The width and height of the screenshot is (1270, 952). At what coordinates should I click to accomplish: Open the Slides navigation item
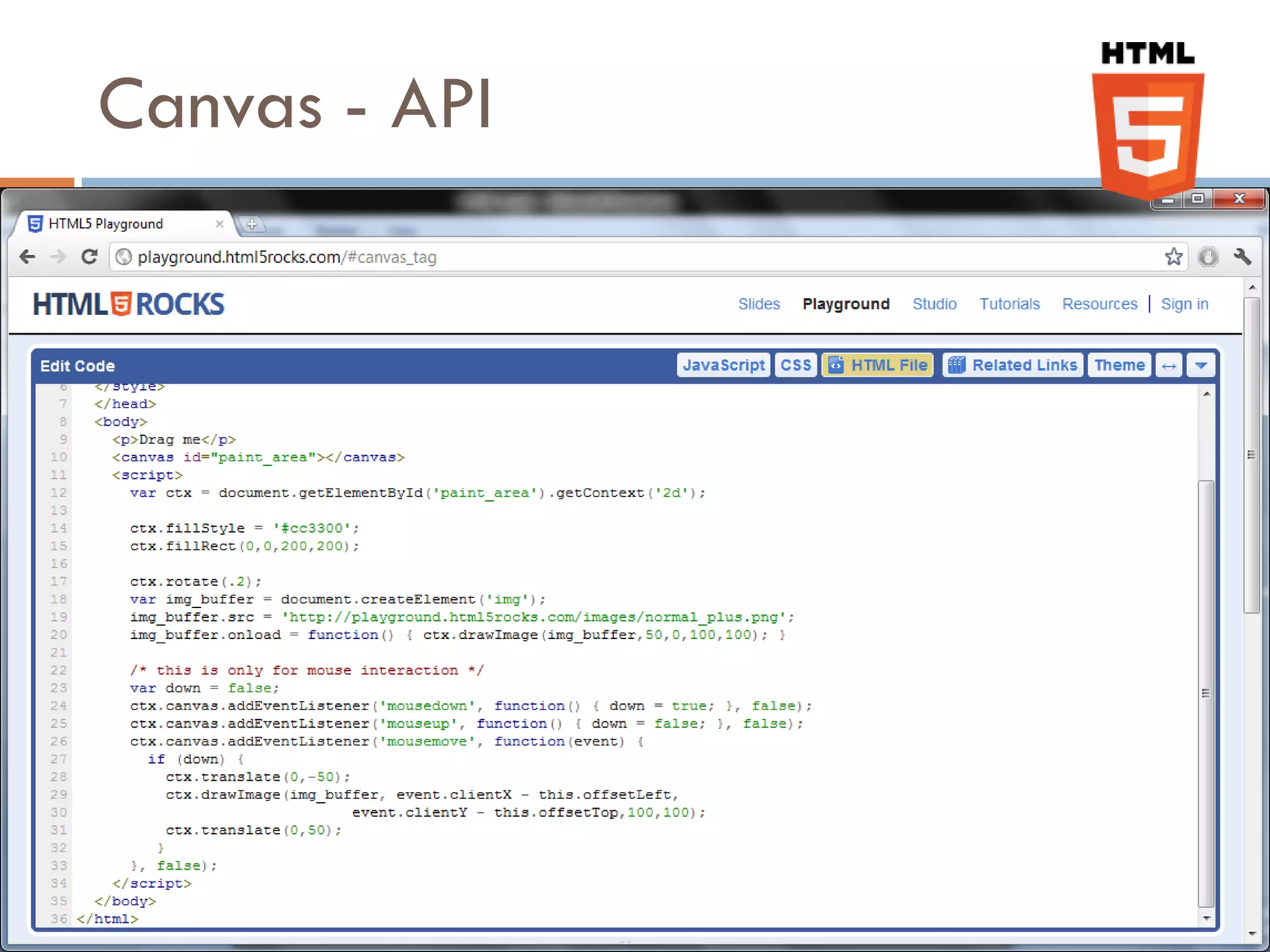click(758, 304)
